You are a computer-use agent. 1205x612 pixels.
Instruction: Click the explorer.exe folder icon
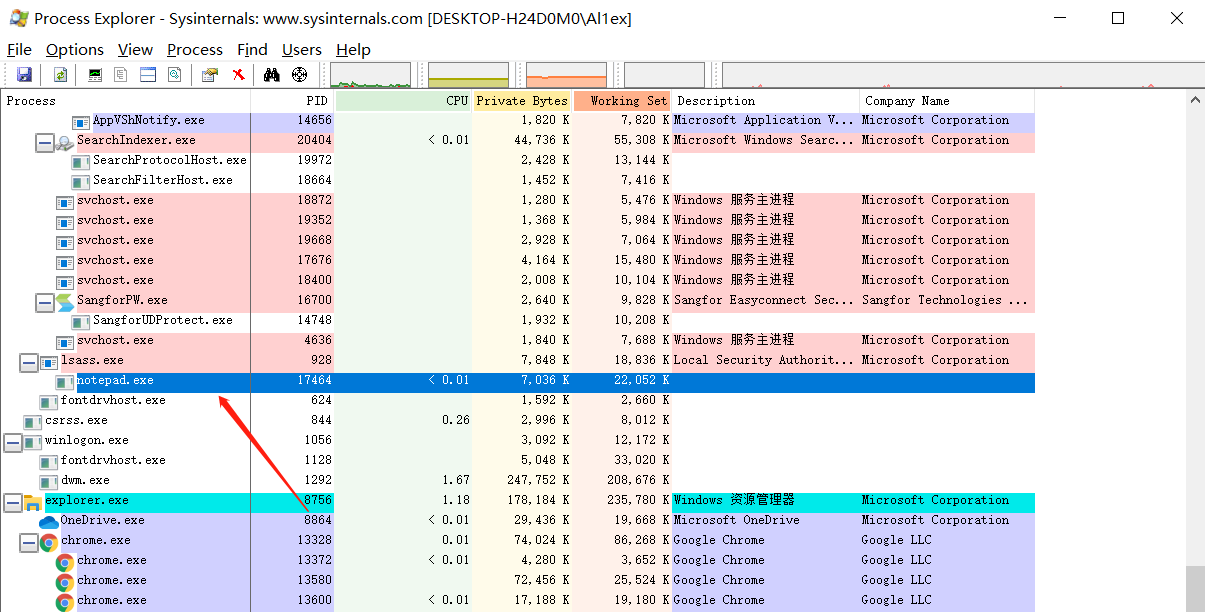click(32, 501)
